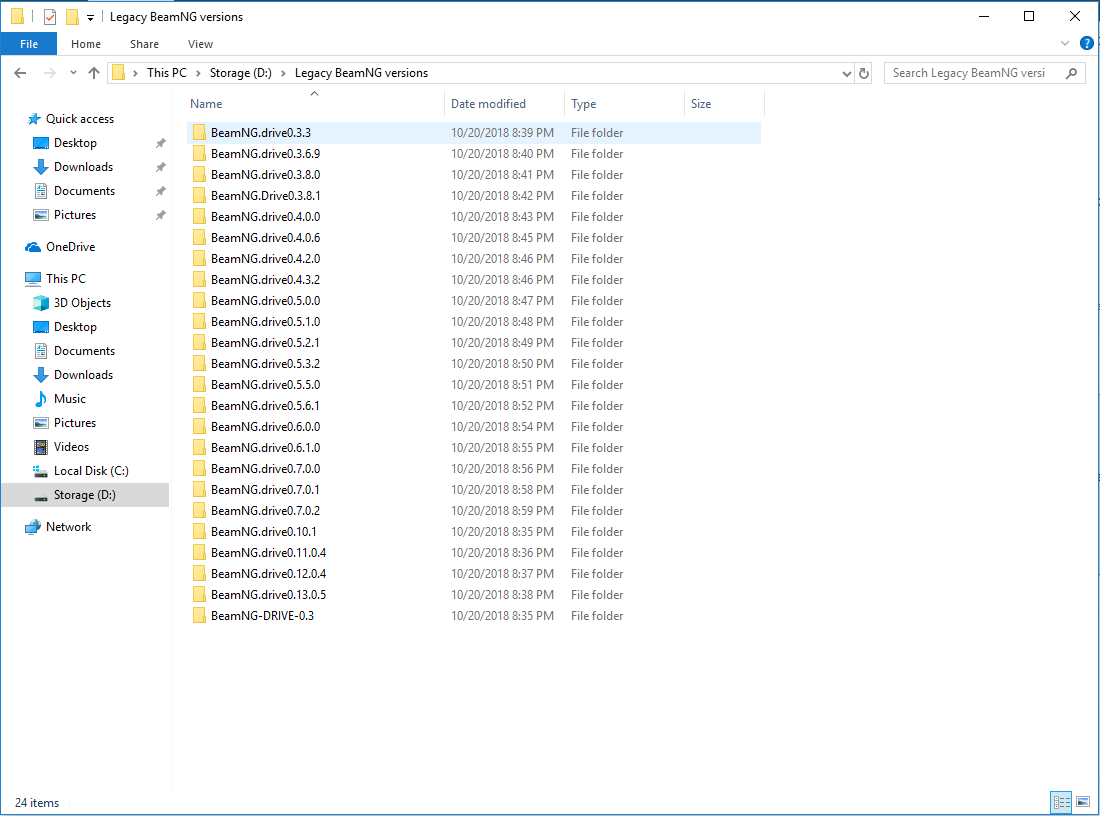Switch to Details view in status bar
Image resolution: width=1100 pixels, height=816 pixels.
(x=1061, y=802)
